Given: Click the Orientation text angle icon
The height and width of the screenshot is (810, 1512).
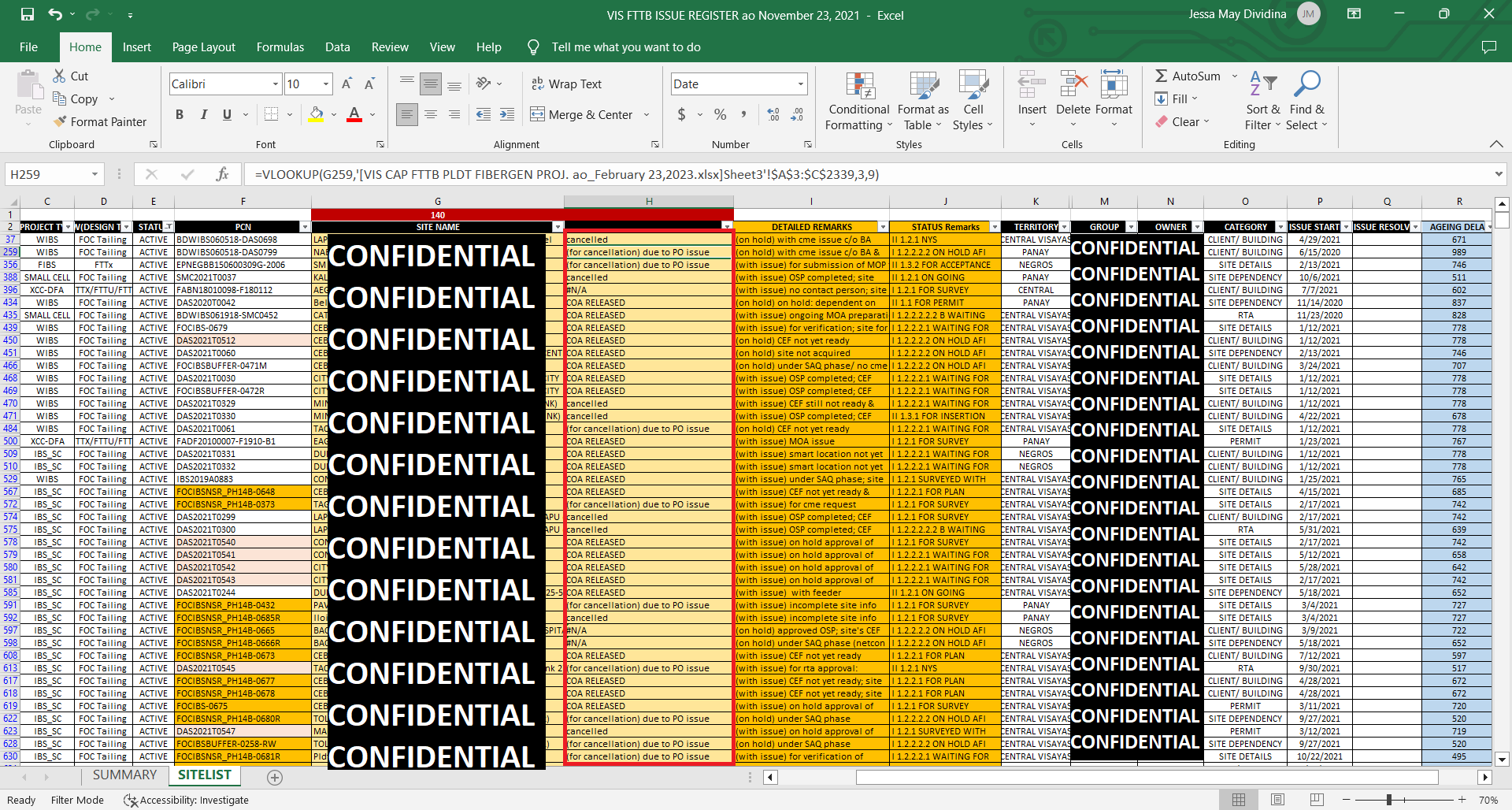Looking at the screenshot, I should (484, 83).
